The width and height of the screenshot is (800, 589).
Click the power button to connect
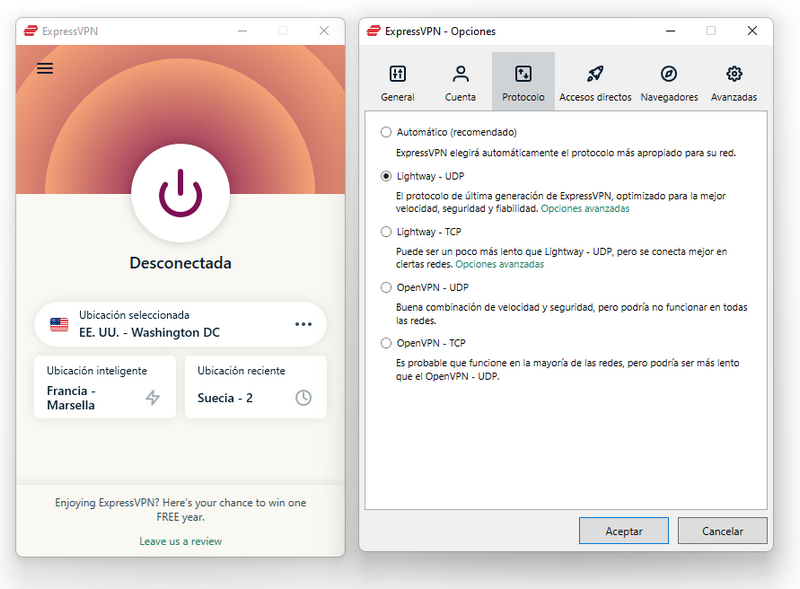[181, 193]
